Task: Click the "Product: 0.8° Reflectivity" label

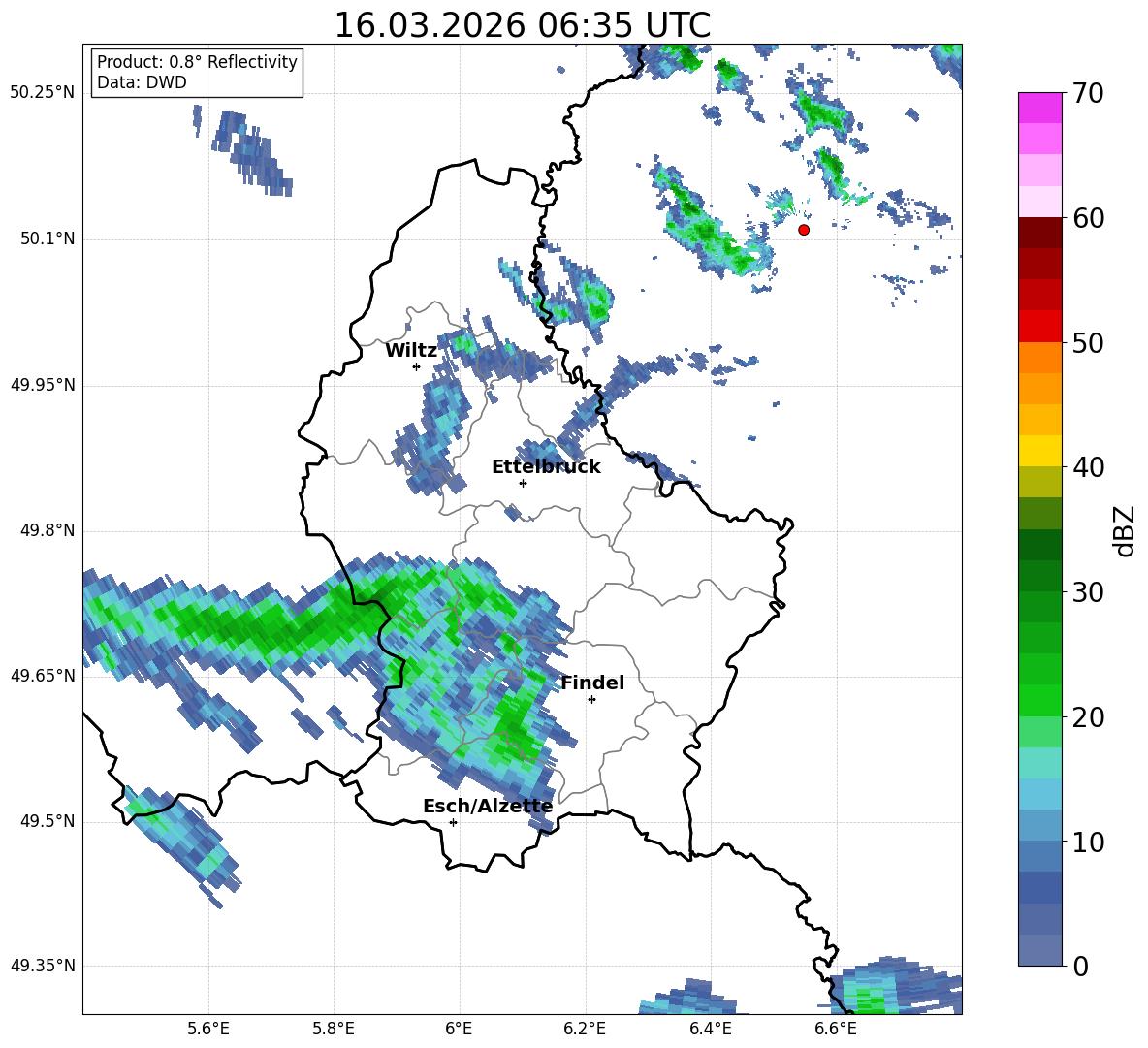Action: pyautogui.click(x=197, y=61)
